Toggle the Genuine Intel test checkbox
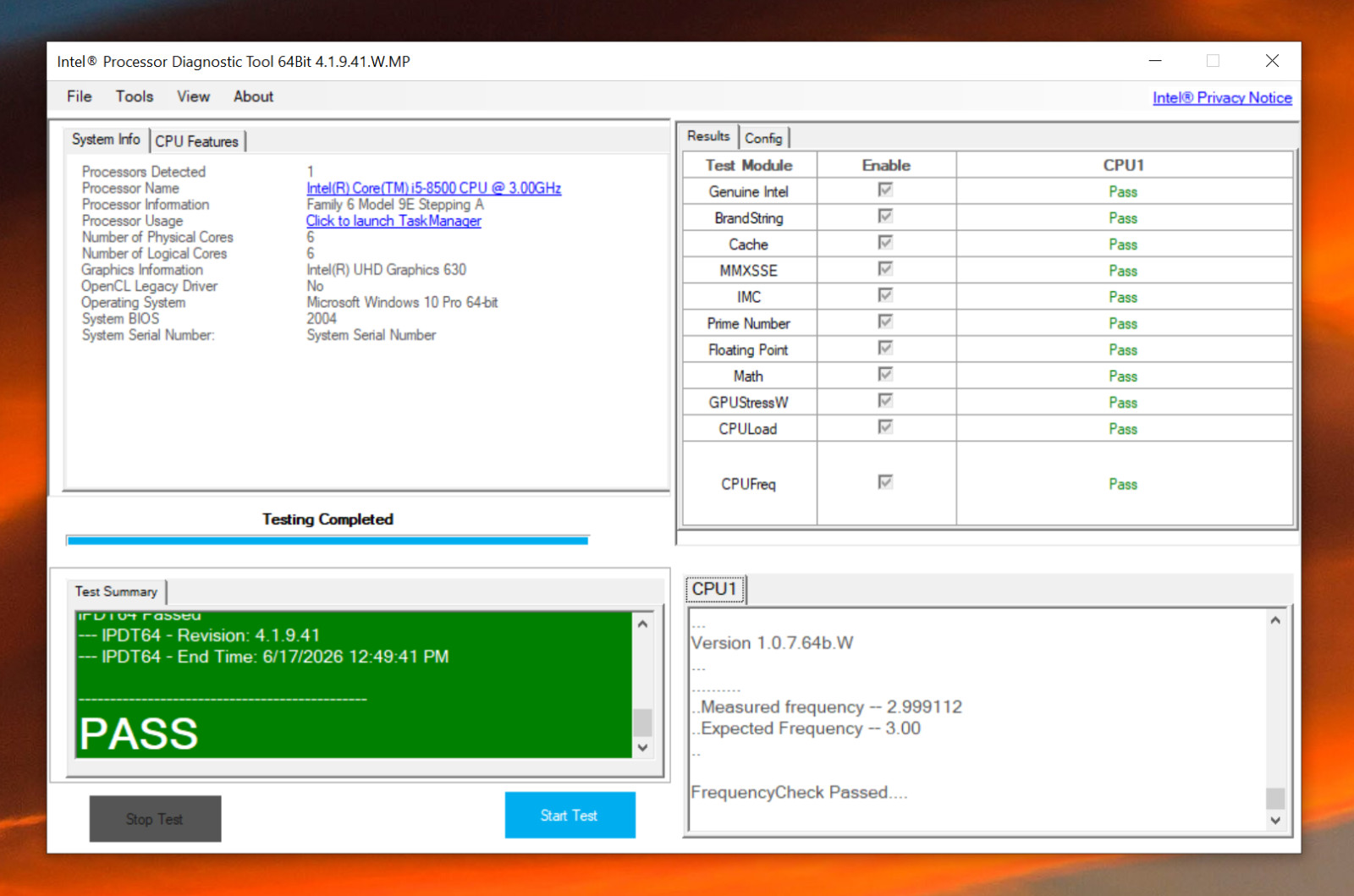 (x=885, y=190)
